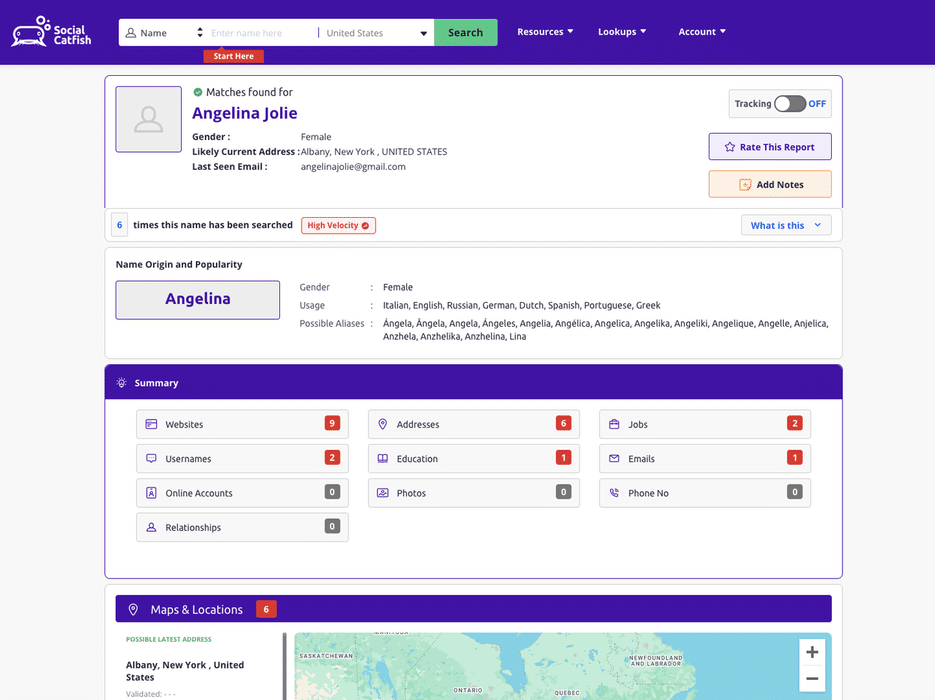Viewport: 935px width, 700px height.
Task: Open the United States country dropdown
Action: pos(376,33)
